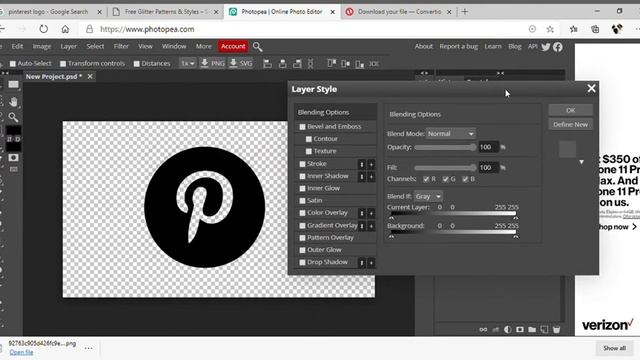Screen dimensions: 640x360
Task: Click link layers chain icon
Action: click(x=483, y=329)
